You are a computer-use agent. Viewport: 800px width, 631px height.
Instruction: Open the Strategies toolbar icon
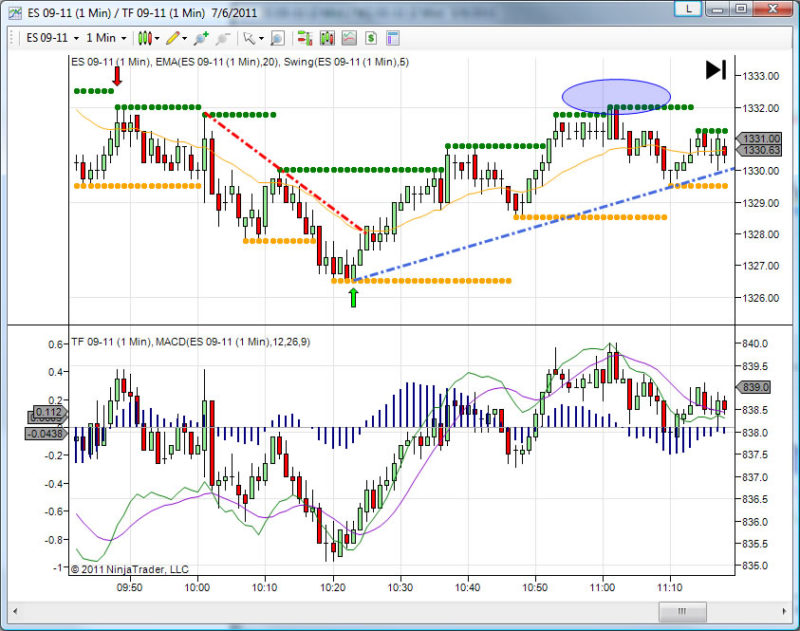point(349,38)
